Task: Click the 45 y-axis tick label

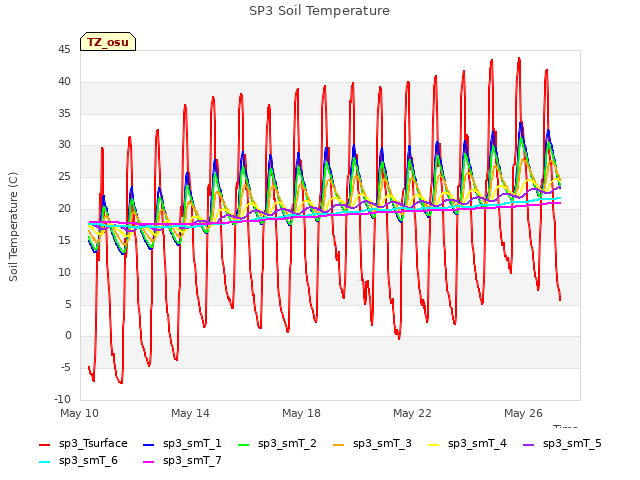Action: (x=64, y=50)
